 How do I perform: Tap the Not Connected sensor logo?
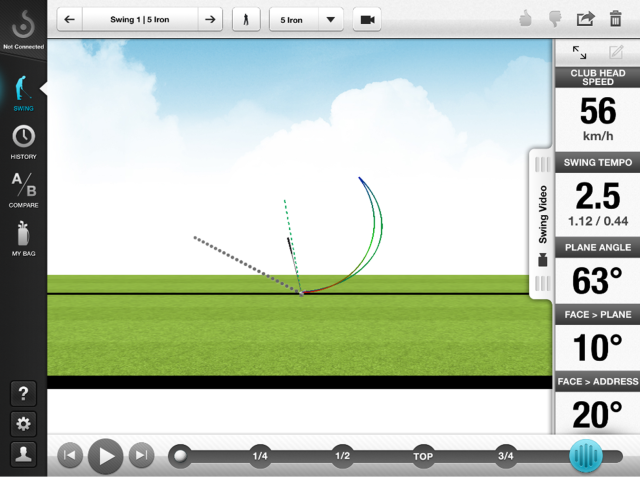click(23, 29)
